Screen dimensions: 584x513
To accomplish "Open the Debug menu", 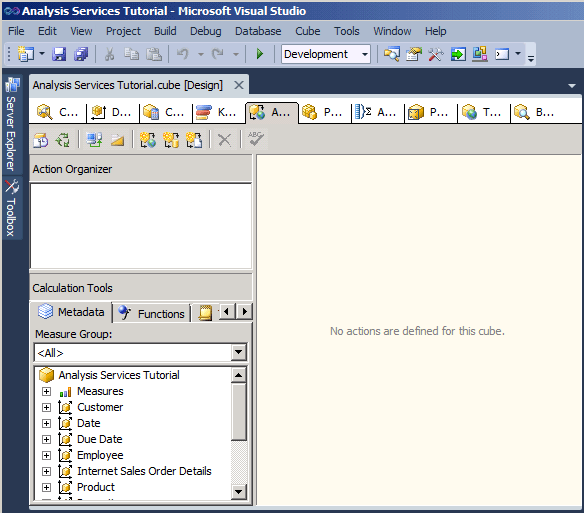I will coord(206,31).
